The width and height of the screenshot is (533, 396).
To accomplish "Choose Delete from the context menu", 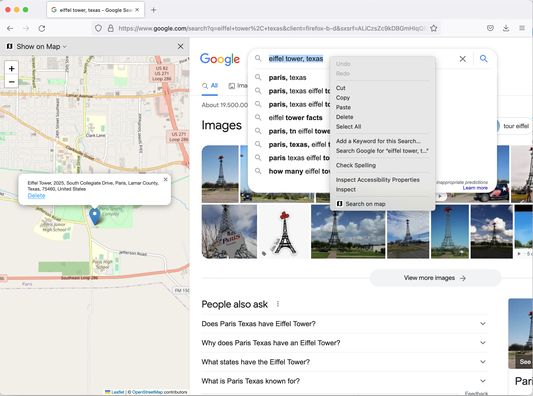I will 382,117.
